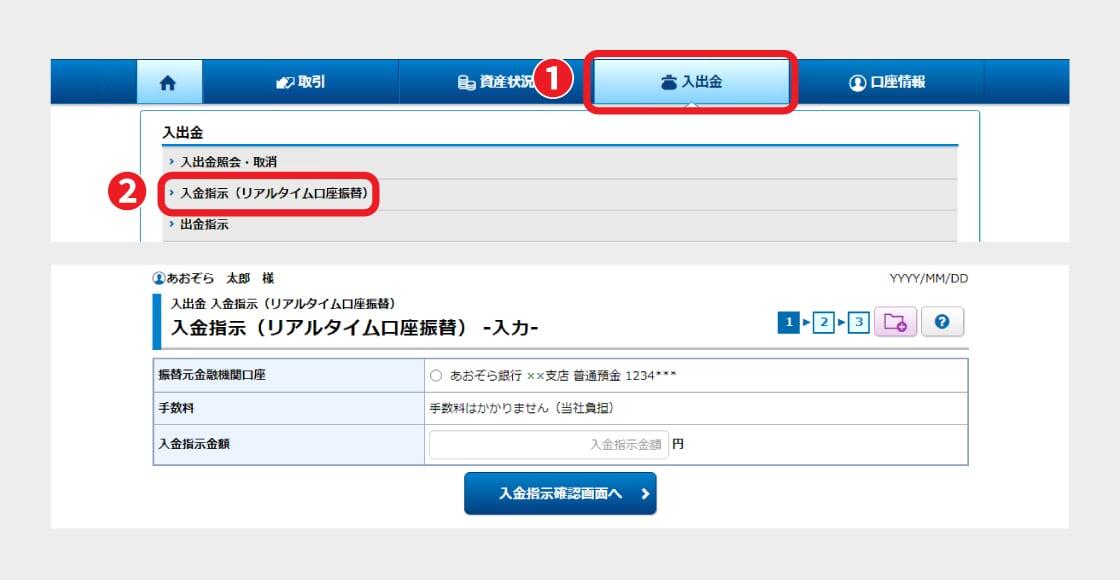Choose 入金指示（リアルタイム口座振替） from the 入出金 menu

pyautogui.click(x=273, y=193)
